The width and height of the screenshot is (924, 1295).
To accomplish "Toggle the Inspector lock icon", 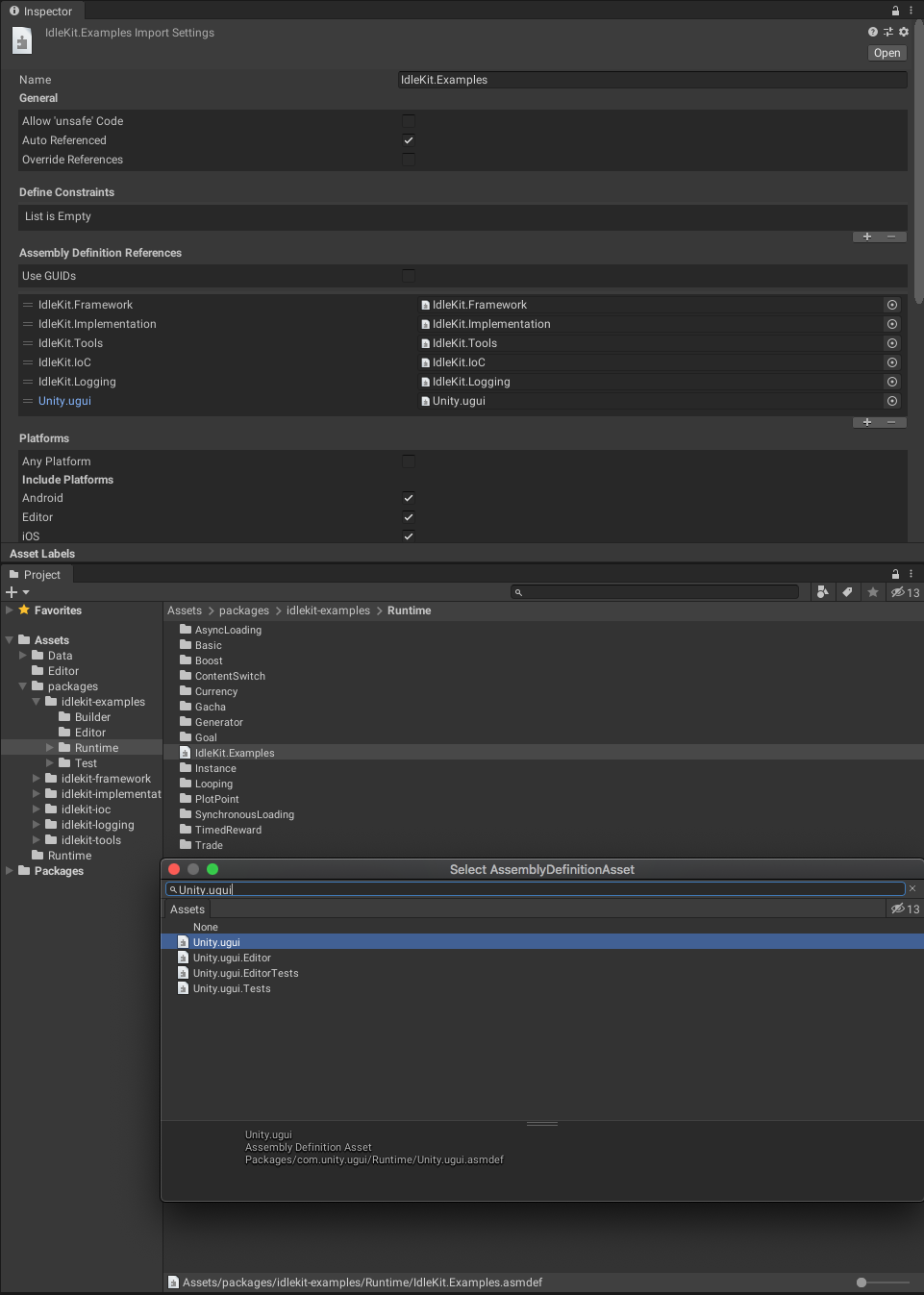I will (896, 11).
